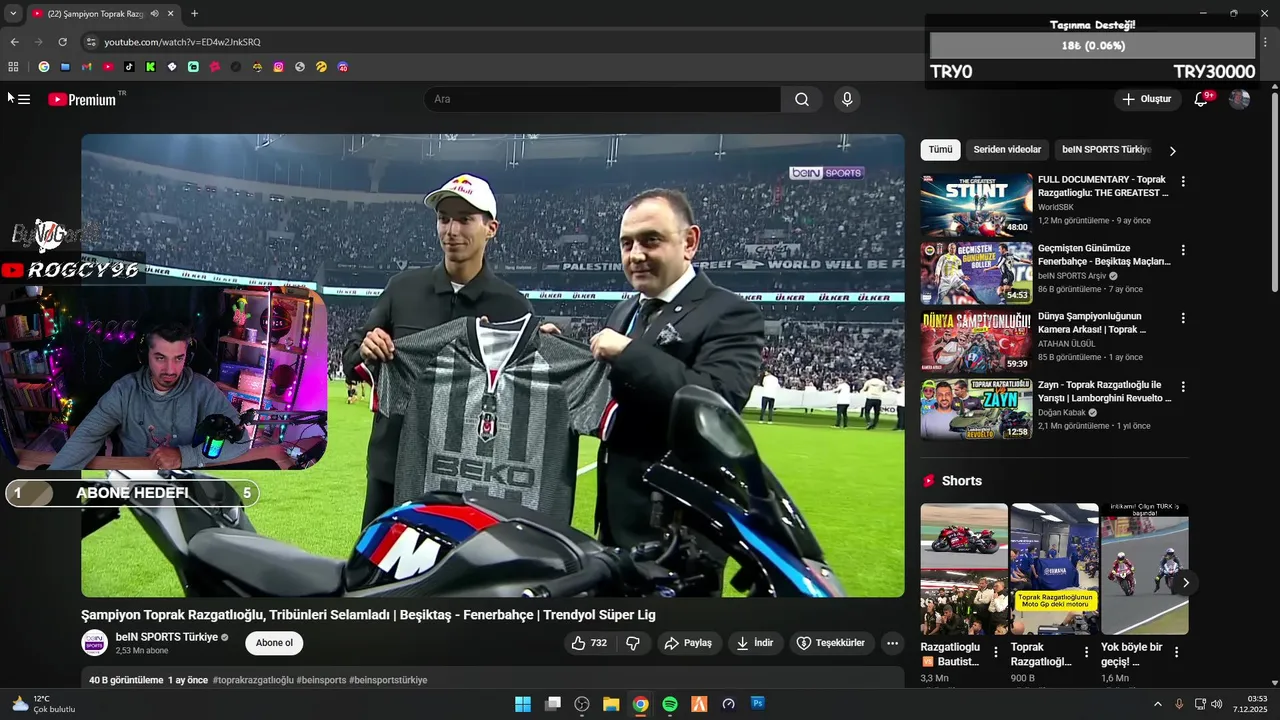Mute the tab via its speaker icon
1280x720 pixels.
coord(154,14)
